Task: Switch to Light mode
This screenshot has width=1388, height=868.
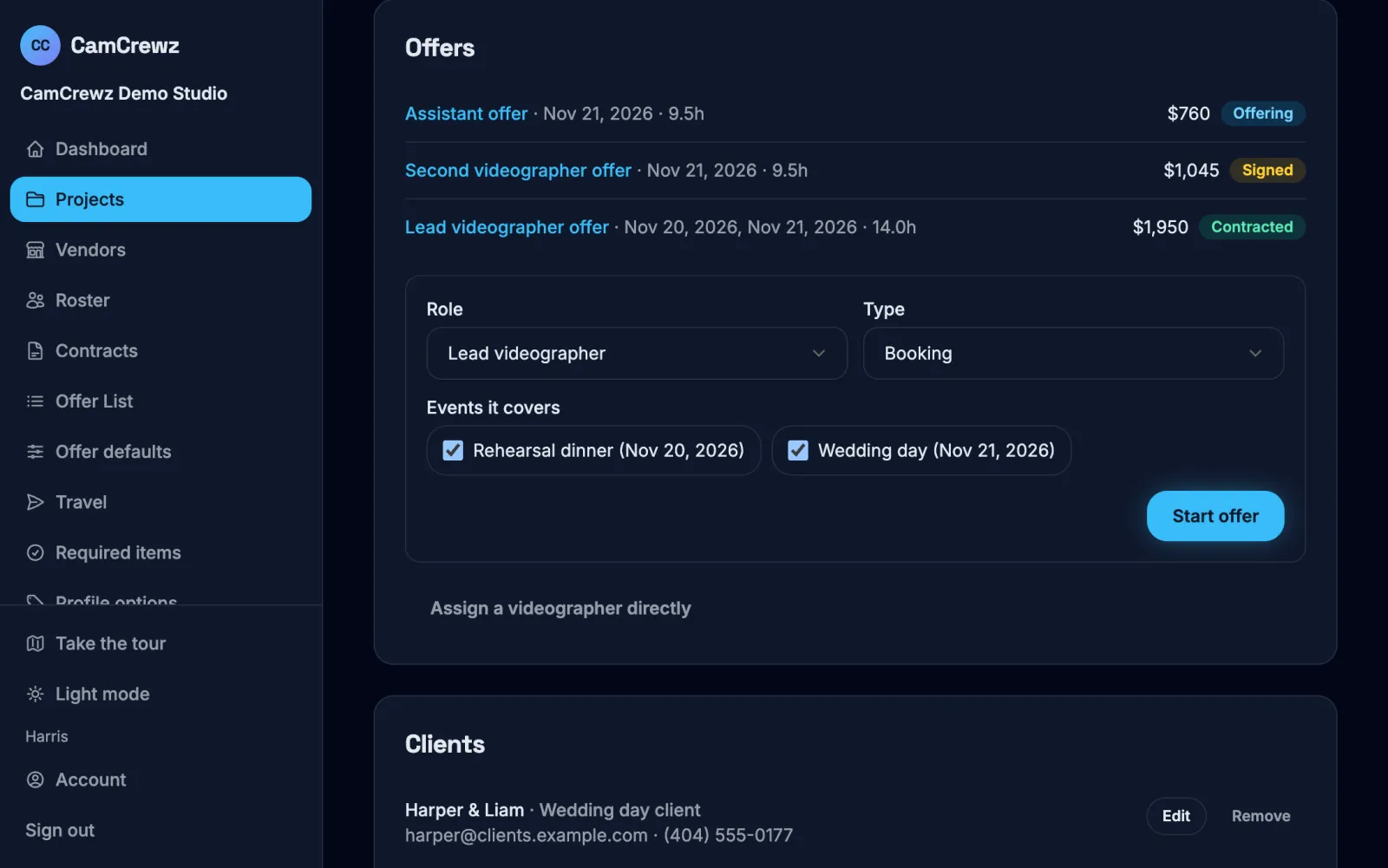Action: click(160, 694)
